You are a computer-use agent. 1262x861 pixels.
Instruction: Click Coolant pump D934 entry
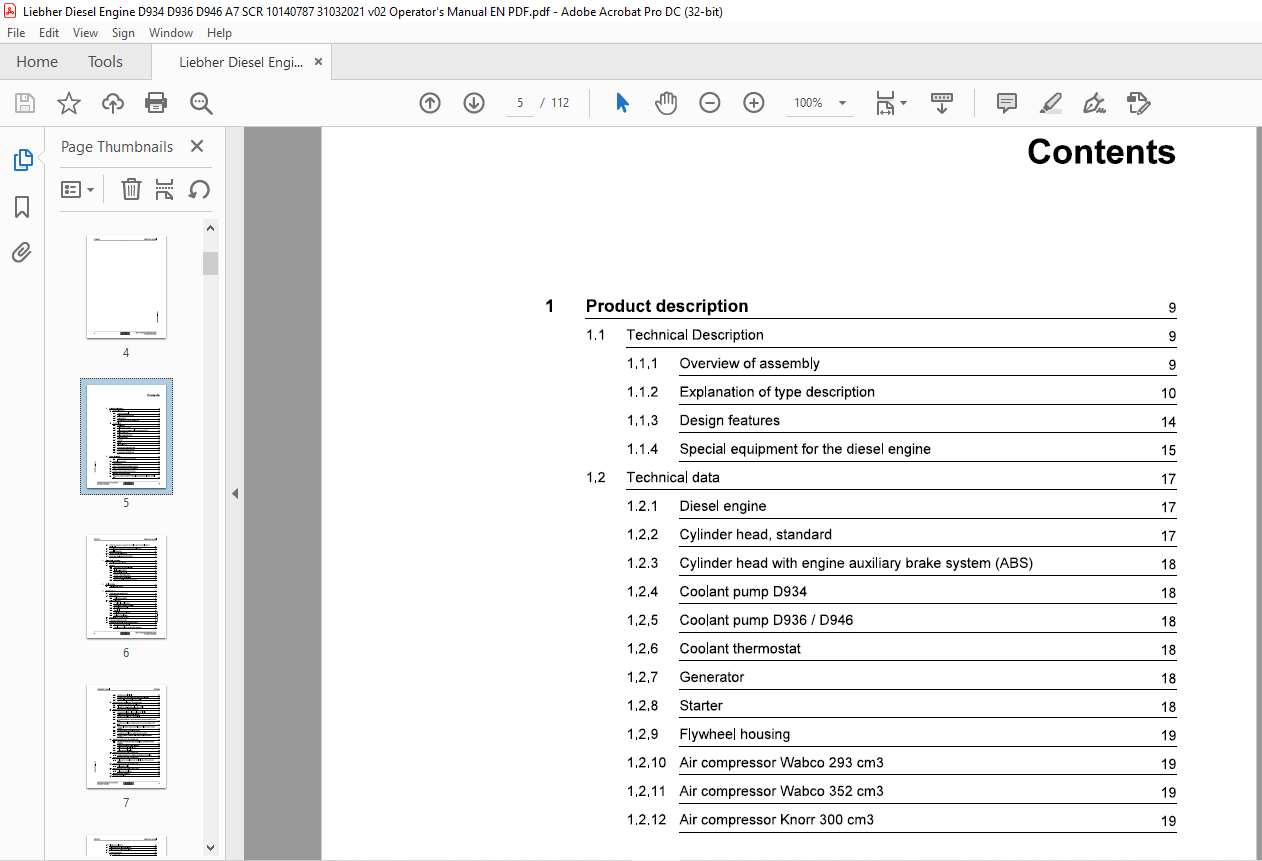(x=743, y=591)
